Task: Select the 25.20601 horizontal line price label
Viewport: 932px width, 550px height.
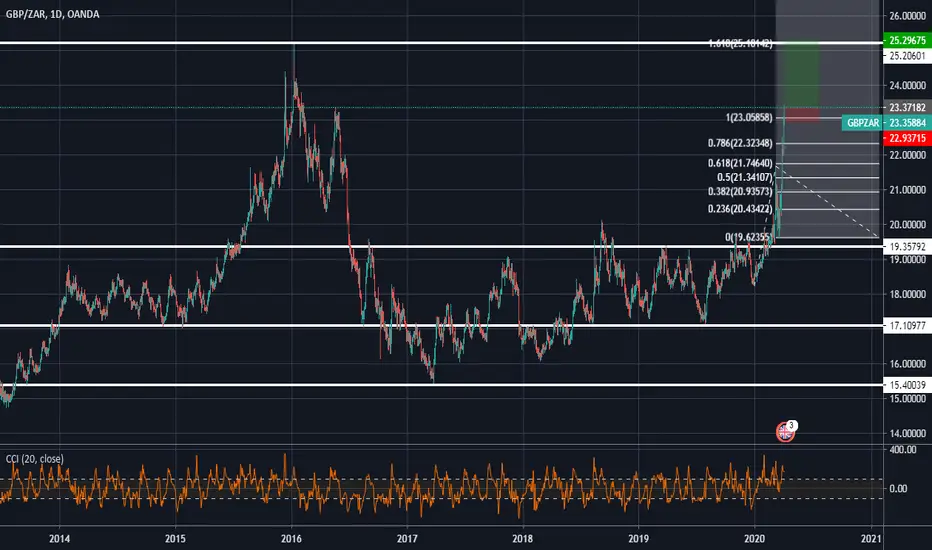Action: (907, 56)
